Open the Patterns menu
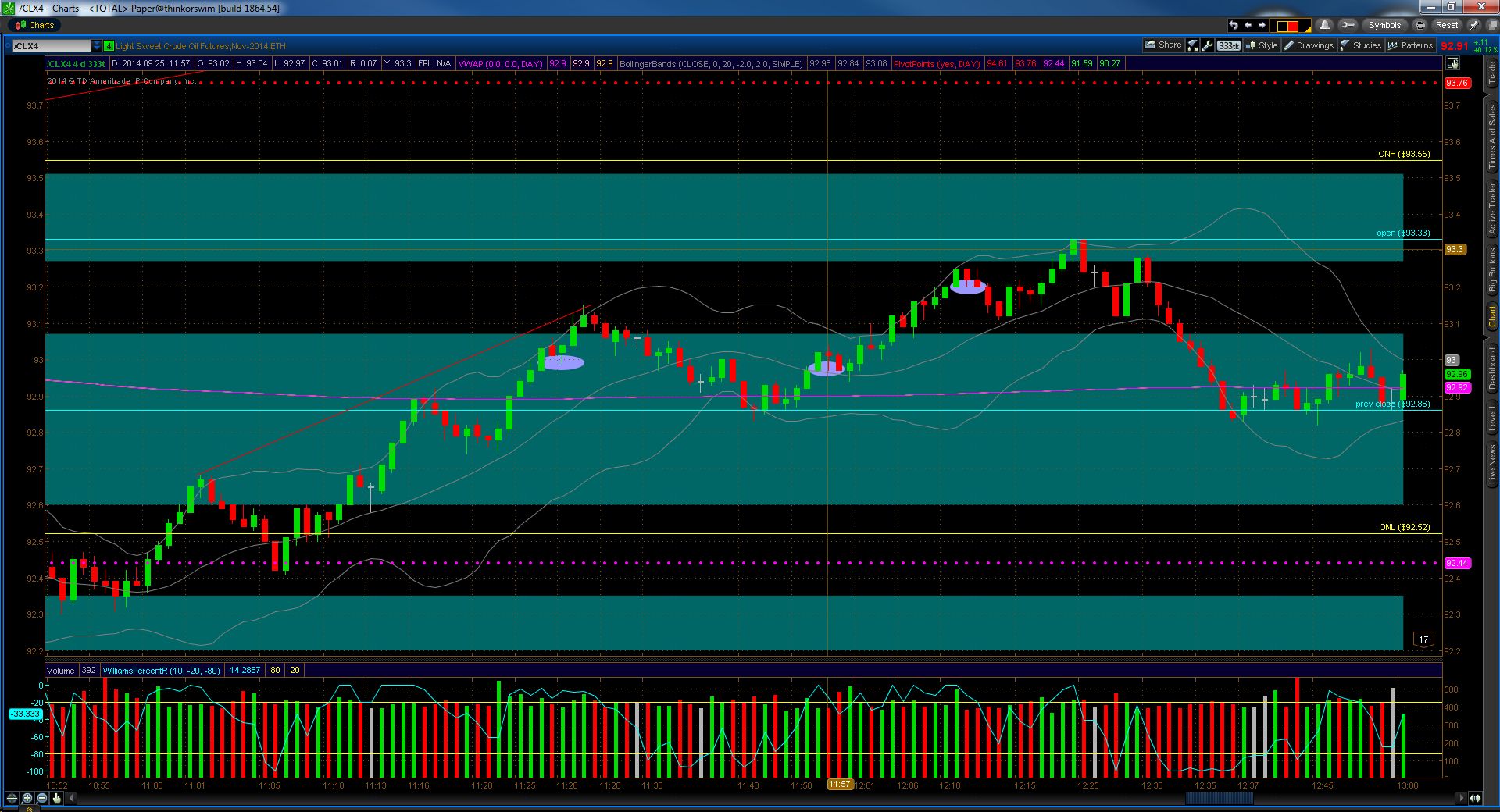The image size is (1500, 812). 1411,45
